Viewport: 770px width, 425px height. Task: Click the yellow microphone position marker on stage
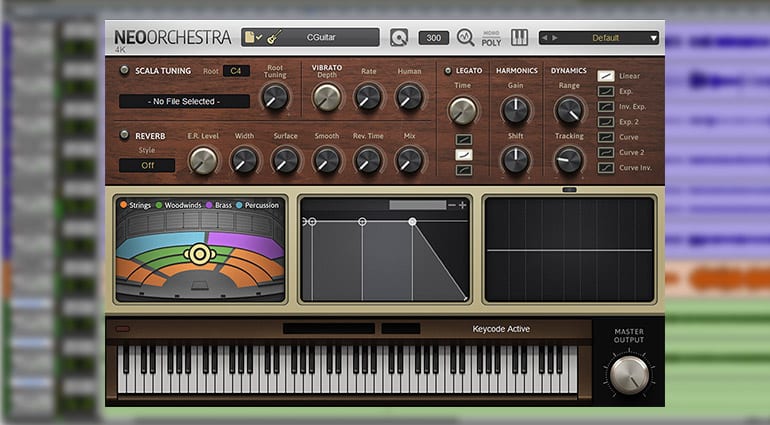(199, 254)
